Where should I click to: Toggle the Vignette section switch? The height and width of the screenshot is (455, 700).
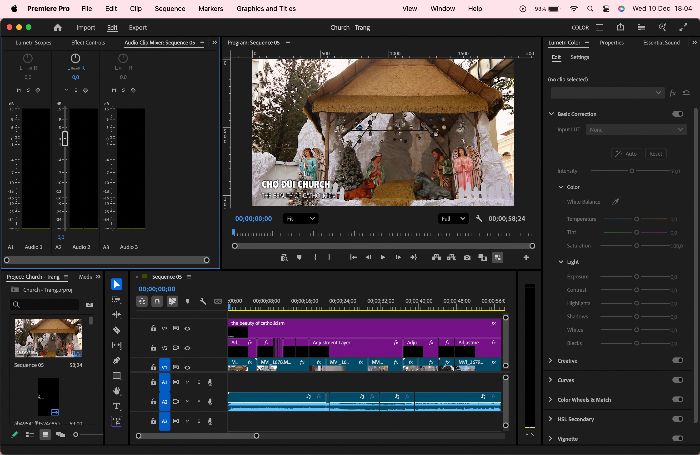point(677,438)
